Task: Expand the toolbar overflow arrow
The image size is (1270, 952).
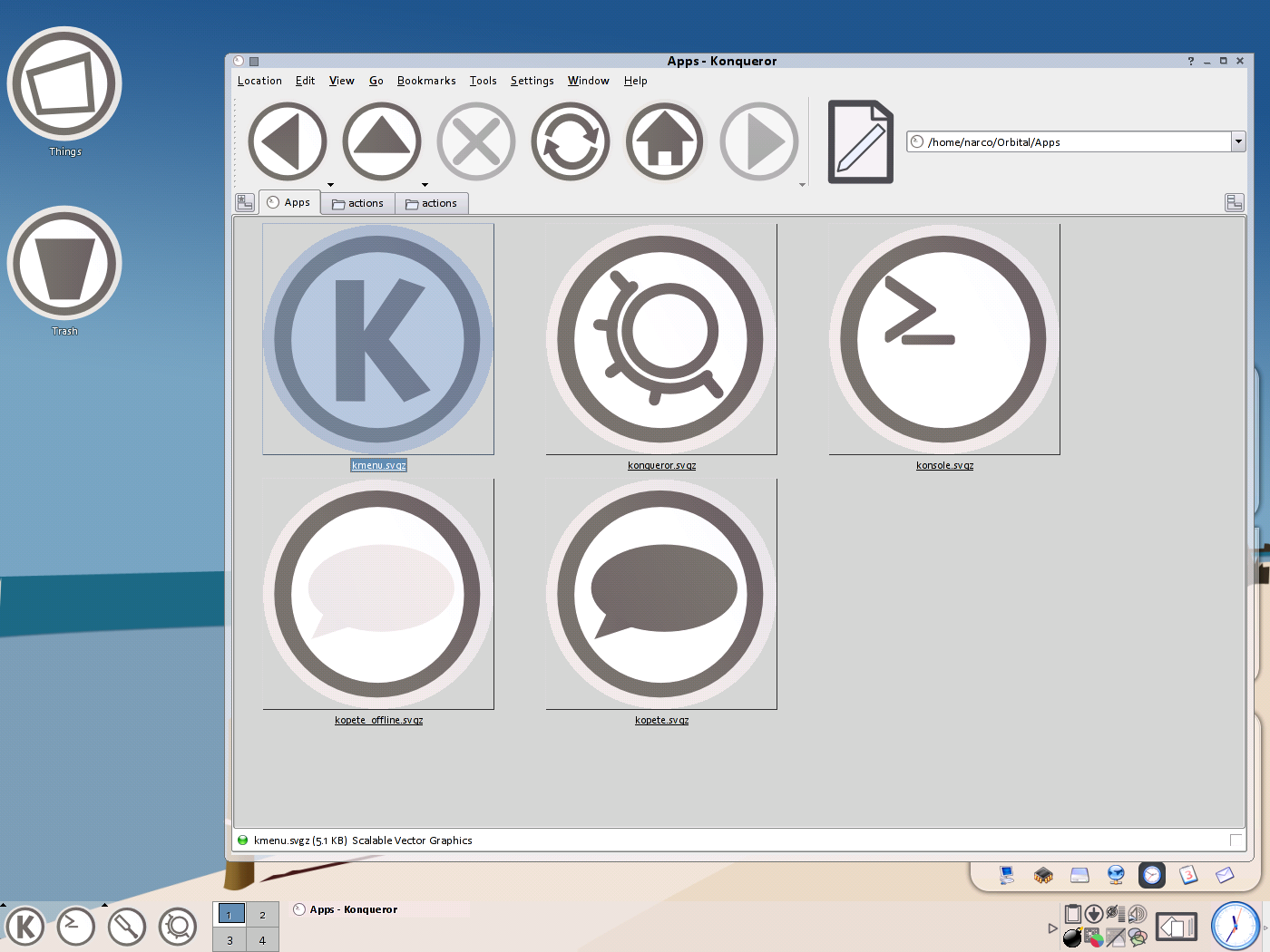Action: click(x=802, y=185)
